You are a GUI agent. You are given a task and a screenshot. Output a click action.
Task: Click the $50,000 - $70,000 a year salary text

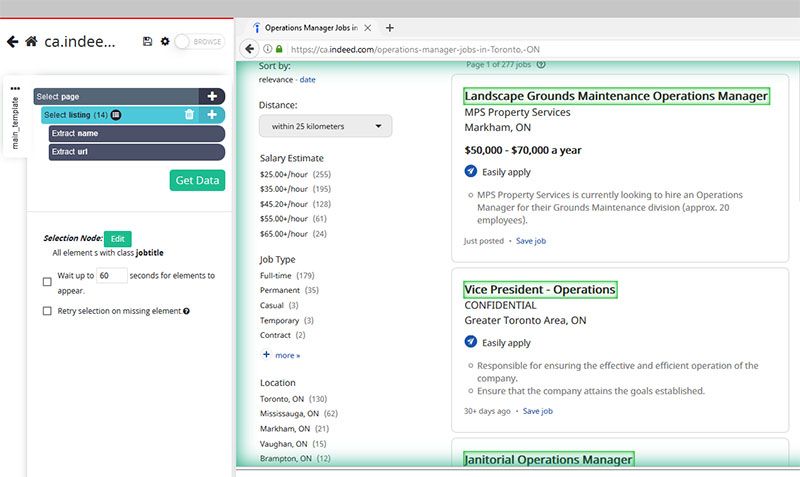[523, 150]
